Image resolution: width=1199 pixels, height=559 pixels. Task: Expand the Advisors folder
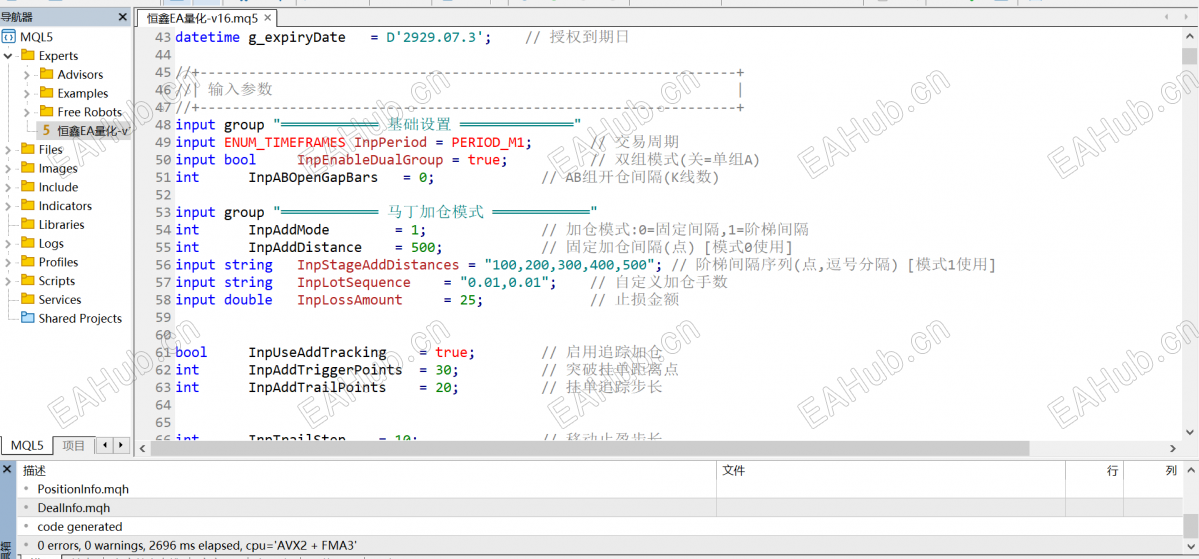coord(27,74)
